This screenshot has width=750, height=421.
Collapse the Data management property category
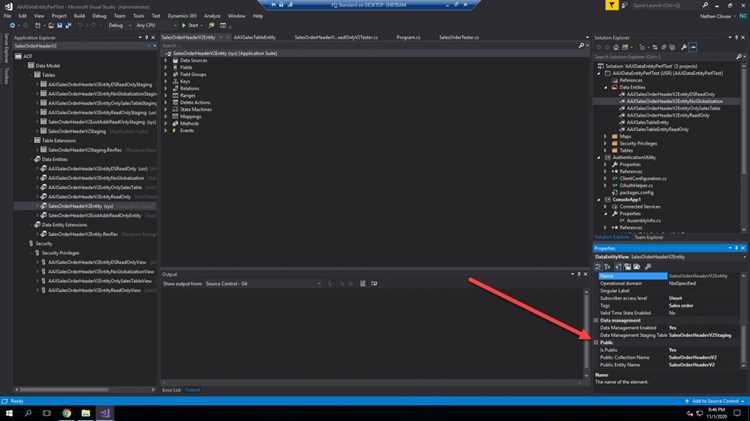[596, 321]
